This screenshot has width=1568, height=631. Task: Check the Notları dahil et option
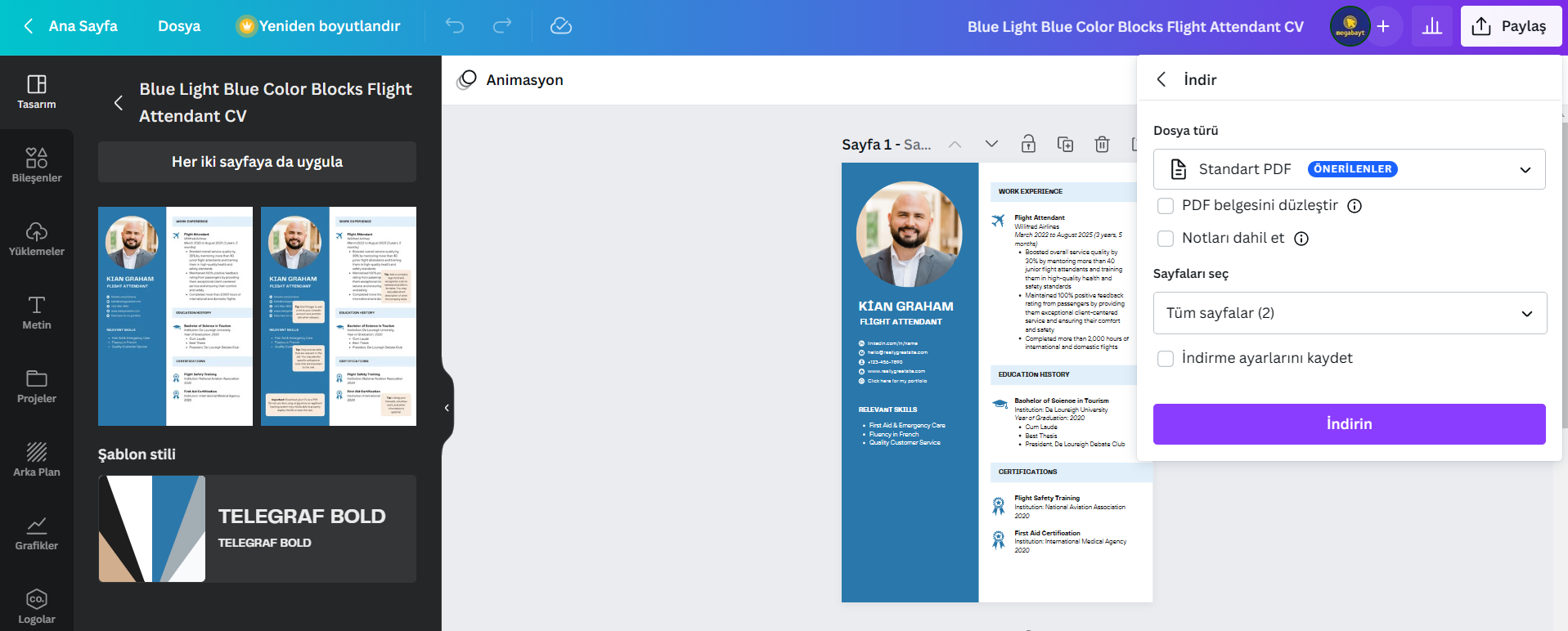tap(1166, 239)
